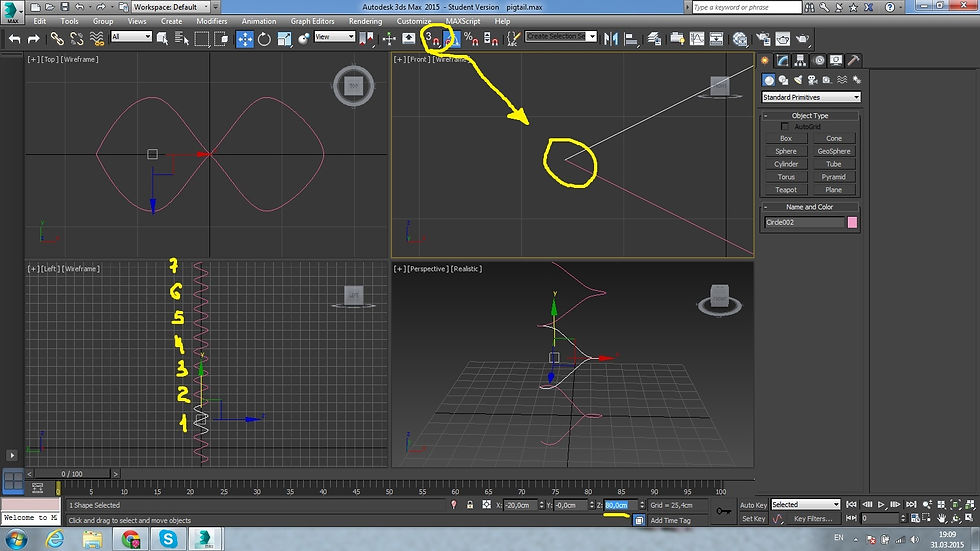Click the Torus primitive button
This screenshot has width=980, height=551.
pos(786,177)
